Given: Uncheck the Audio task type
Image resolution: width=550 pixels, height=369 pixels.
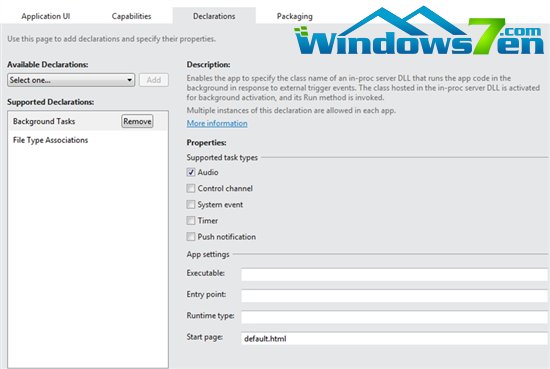Looking at the screenshot, I should click(191, 172).
